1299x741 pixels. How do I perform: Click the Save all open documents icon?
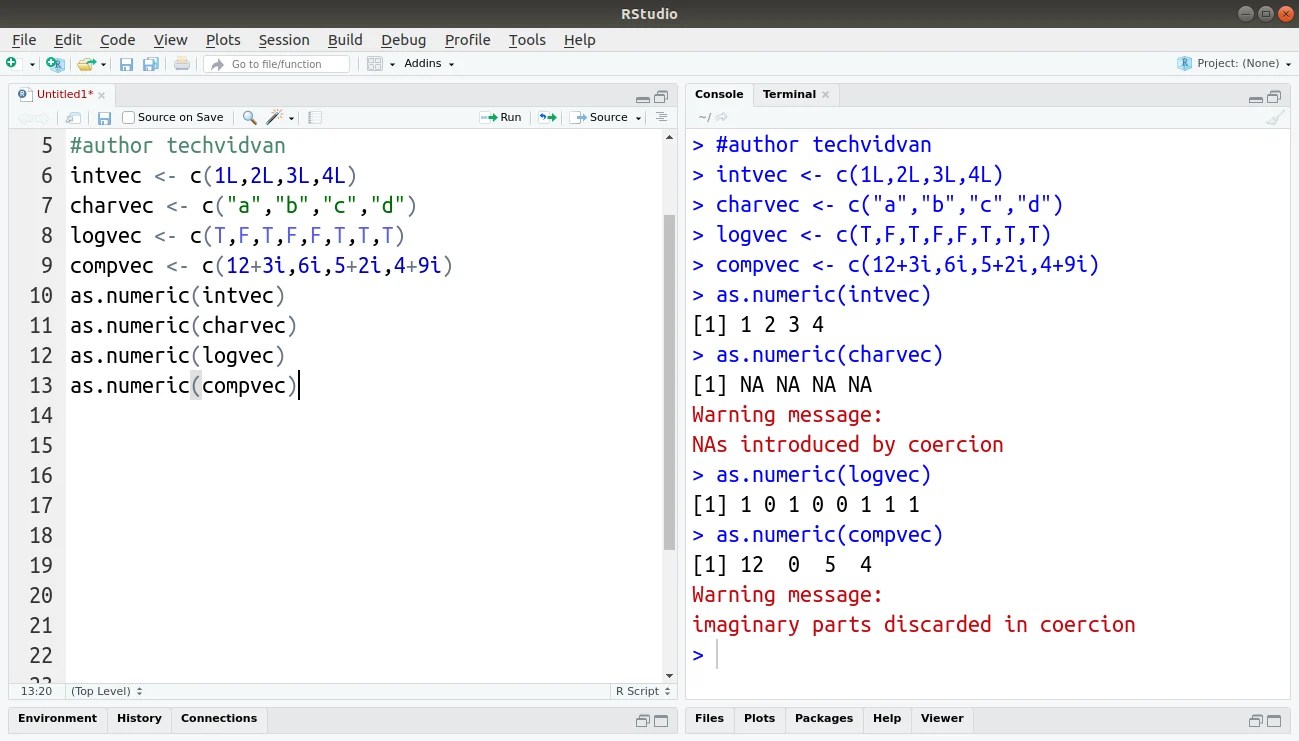pos(151,64)
